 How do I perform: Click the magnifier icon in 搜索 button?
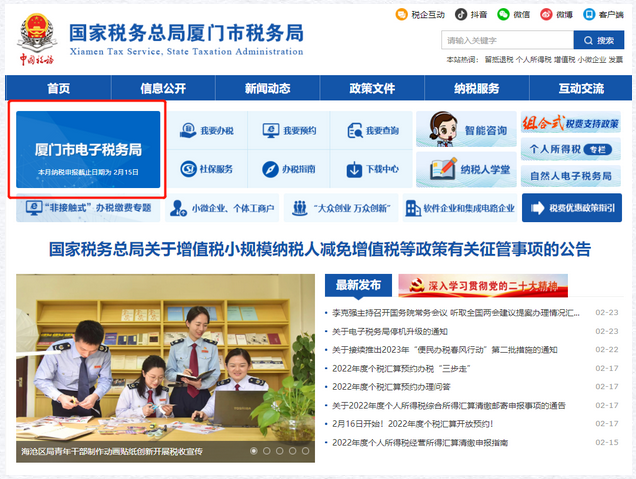(588, 41)
